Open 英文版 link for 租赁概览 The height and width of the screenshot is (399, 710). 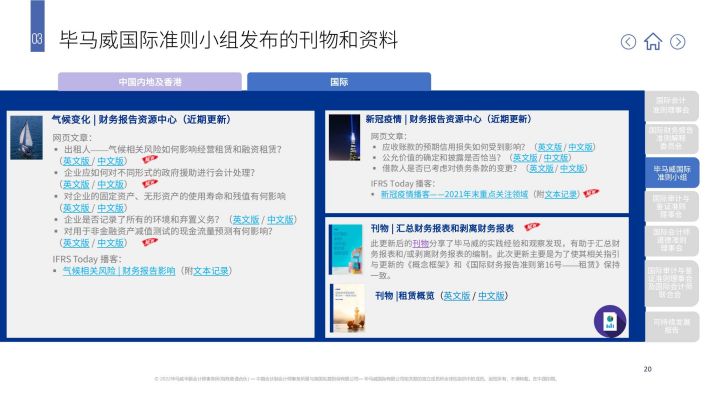(x=456, y=296)
